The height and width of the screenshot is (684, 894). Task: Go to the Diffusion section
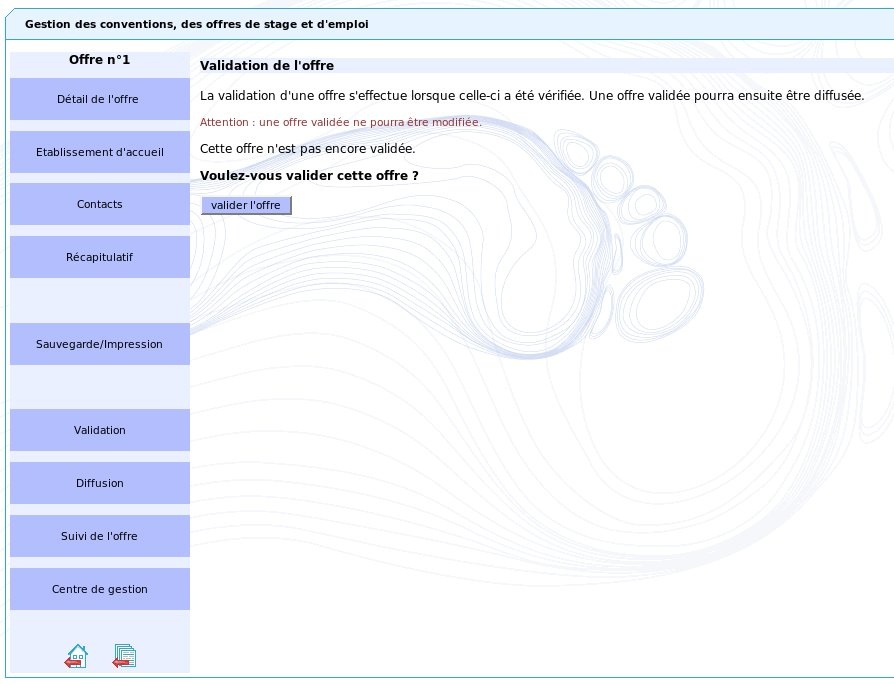click(x=99, y=483)
